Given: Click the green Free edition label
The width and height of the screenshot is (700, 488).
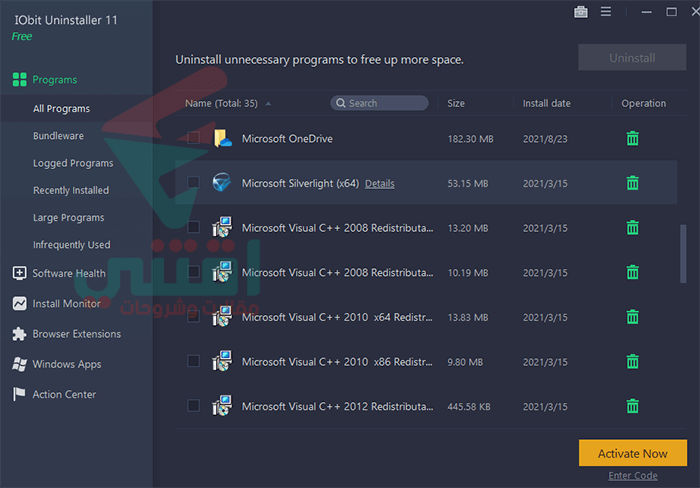Looking at the screenshot, I should tap(22, 37).
